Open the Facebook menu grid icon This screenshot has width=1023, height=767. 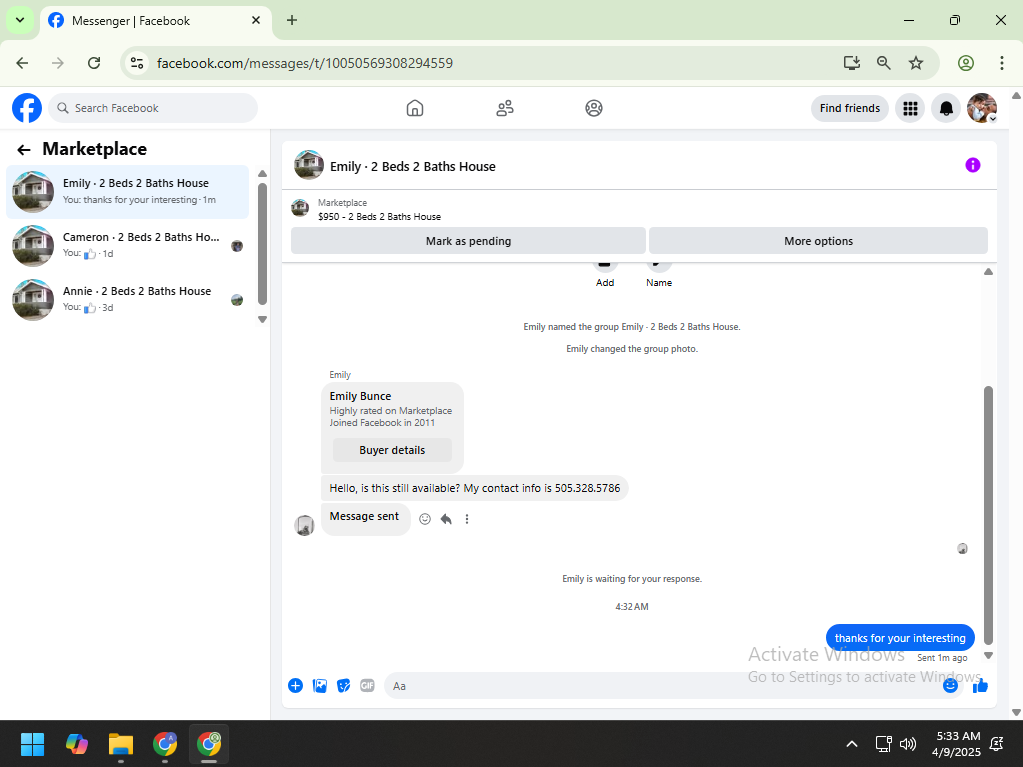(910, 108)
